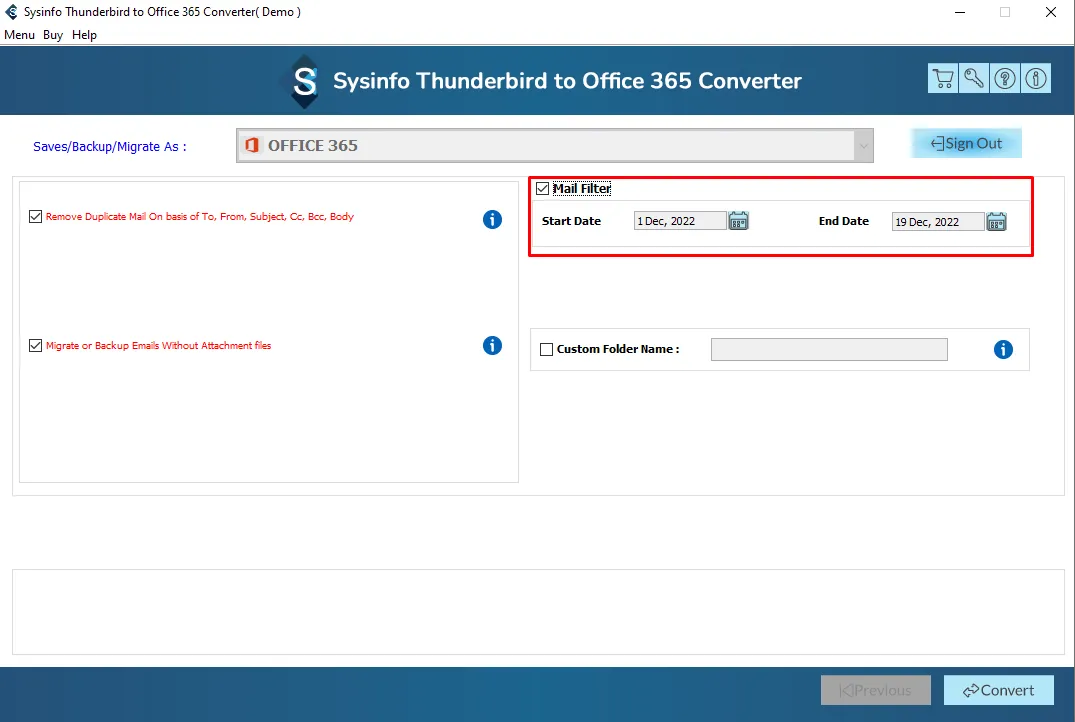Open the Menu menu
This screenshot has height=722, width=1075.
19,35
